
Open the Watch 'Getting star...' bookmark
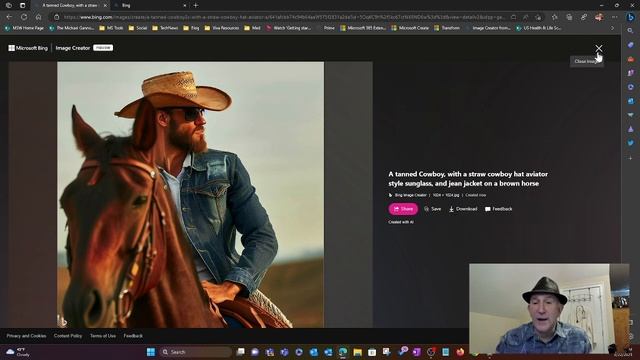(288, 28)
